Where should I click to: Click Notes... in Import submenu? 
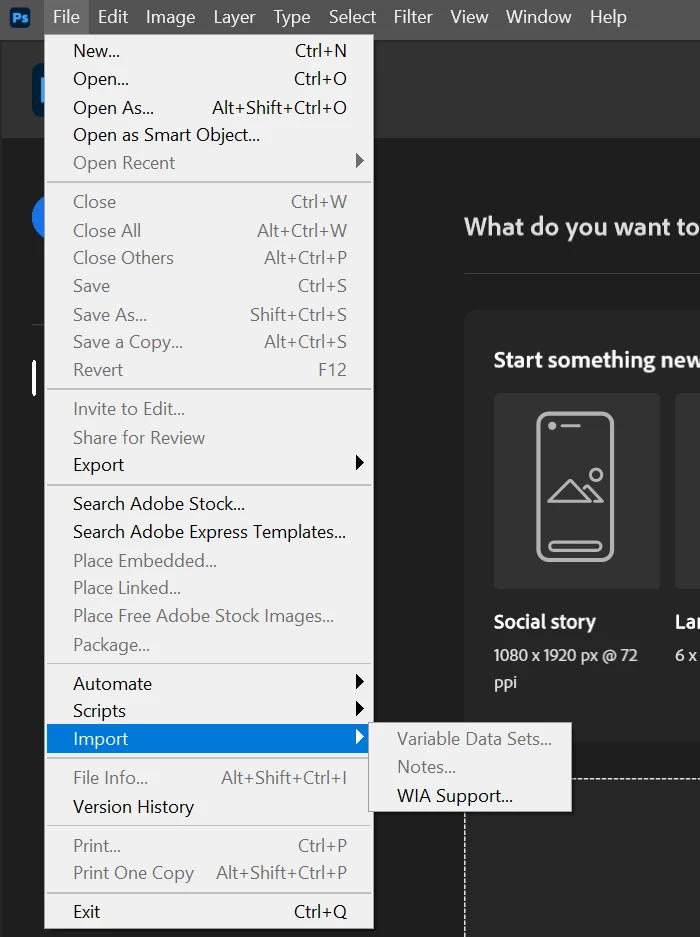470,767
